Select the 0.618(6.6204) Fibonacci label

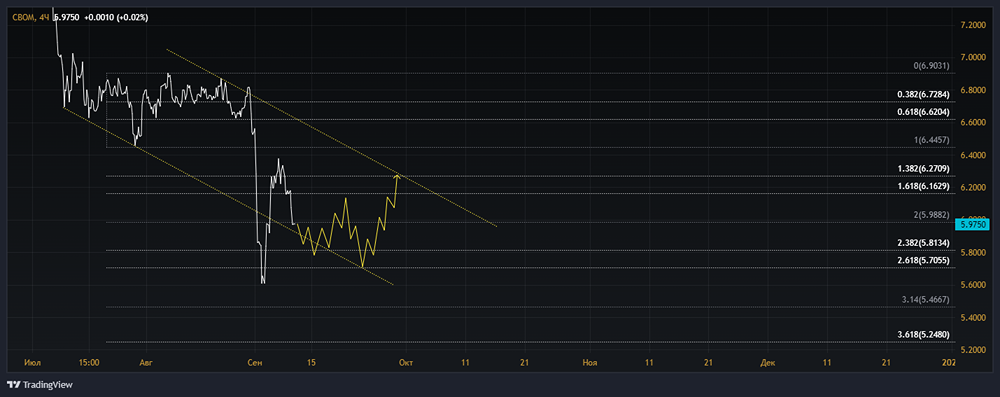(924, 112)
